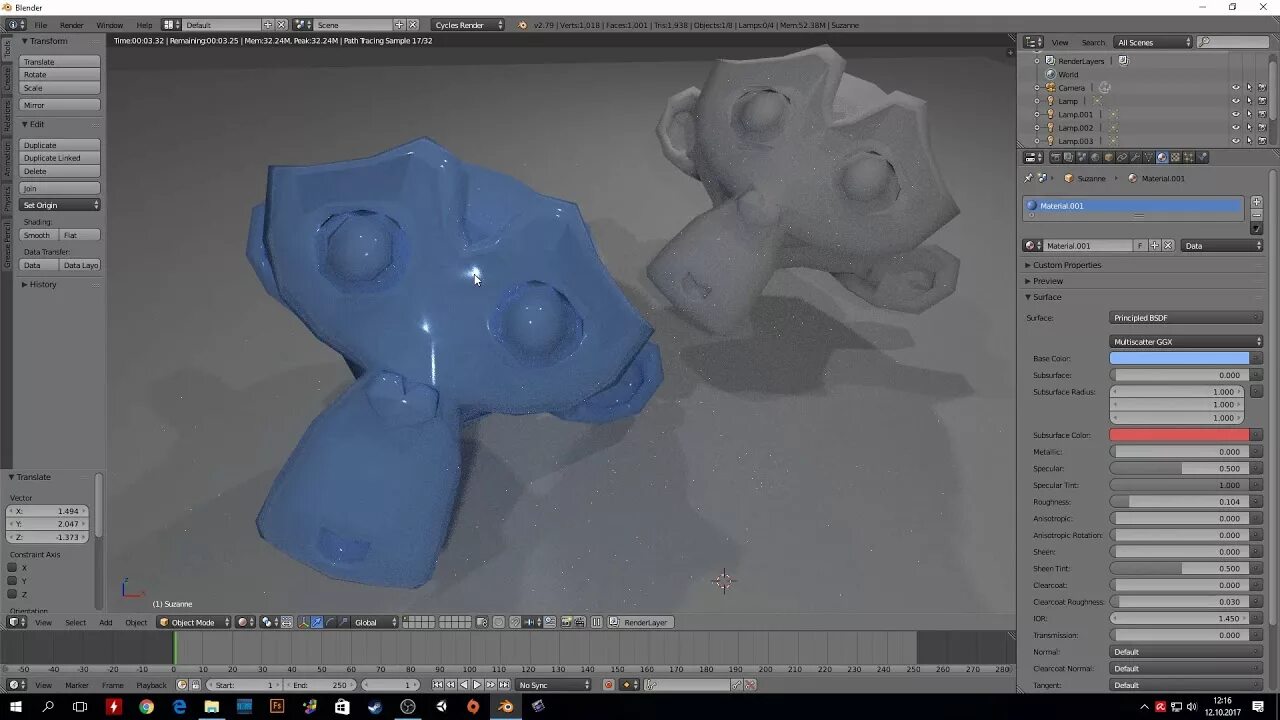Toggle Lamp visibility eye in outliner
Screen dimensions: 1280x720
[x=1236, y=101]
